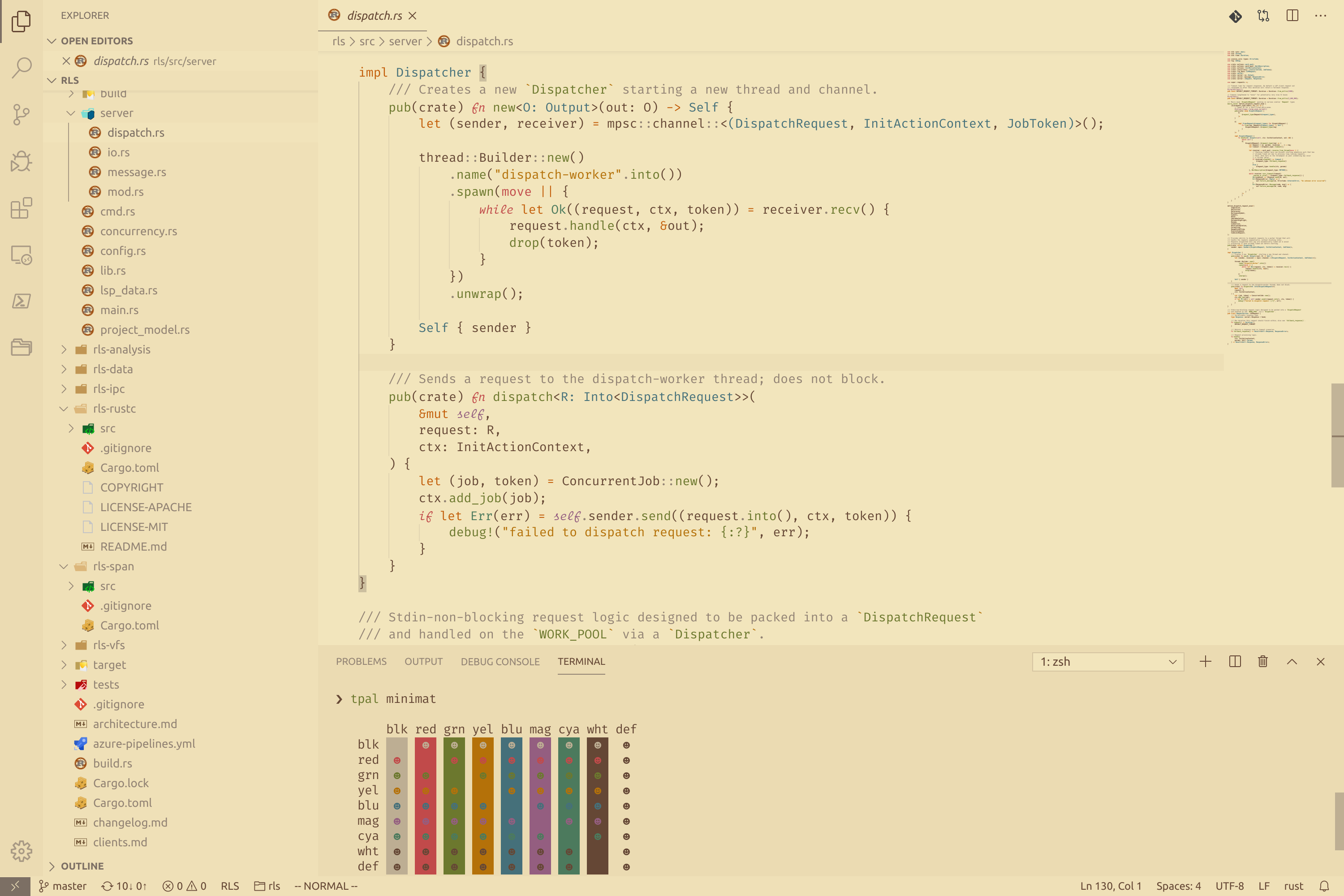Open the Search view in activity bar

(x=21, y=68)
